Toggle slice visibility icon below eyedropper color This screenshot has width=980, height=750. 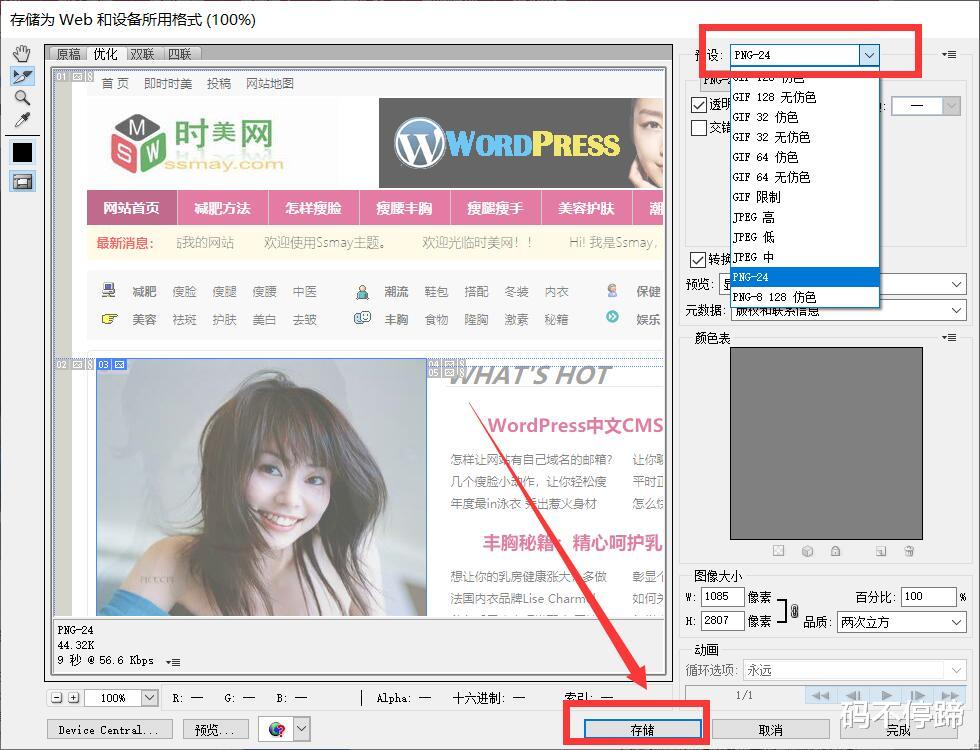[22, 181]
